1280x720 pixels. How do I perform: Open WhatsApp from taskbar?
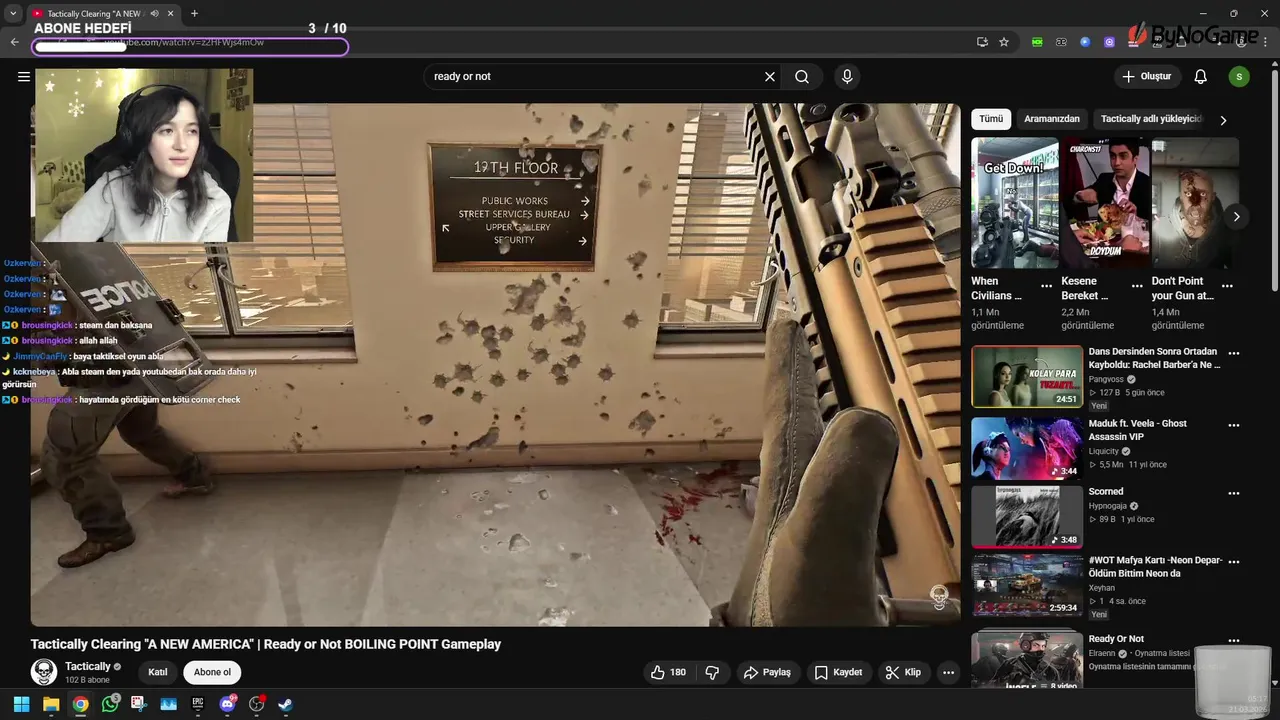(110, 704)
